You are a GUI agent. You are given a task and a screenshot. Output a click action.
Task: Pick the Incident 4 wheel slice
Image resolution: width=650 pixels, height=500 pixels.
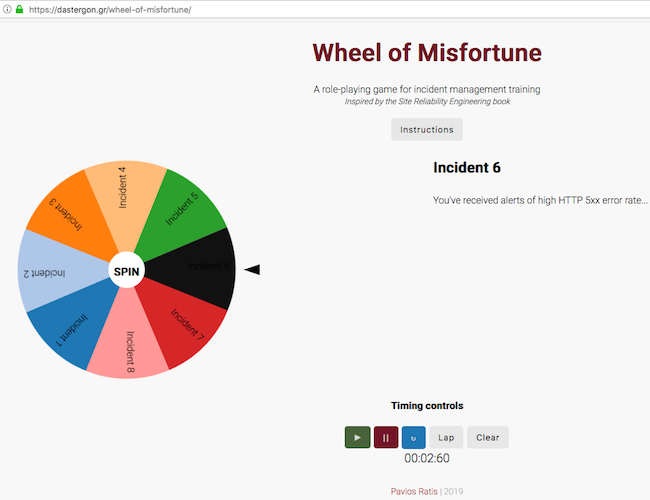click(x=123, y=190)
